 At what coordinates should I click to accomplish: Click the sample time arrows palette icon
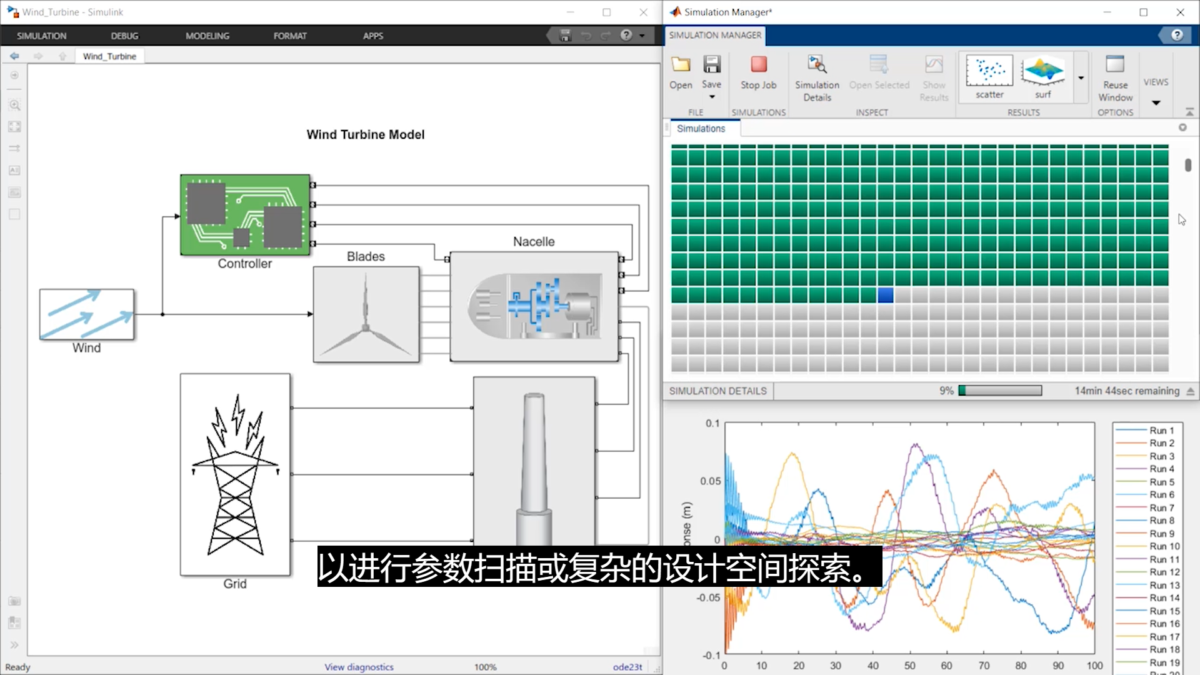pos(14,148)
